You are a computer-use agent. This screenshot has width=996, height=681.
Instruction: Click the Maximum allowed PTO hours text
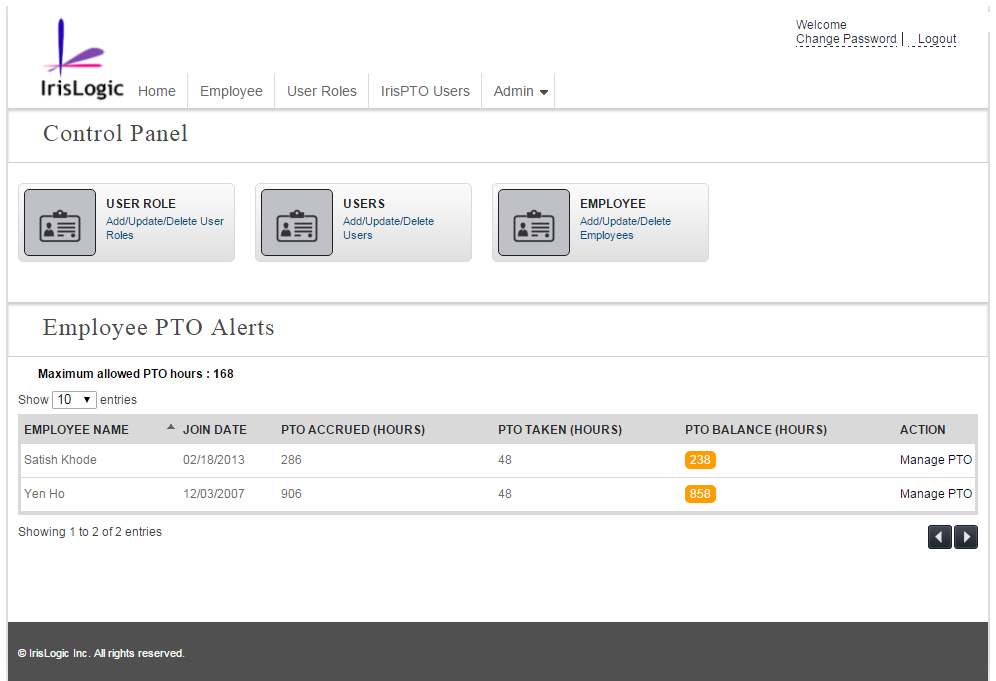pos(136,374)
